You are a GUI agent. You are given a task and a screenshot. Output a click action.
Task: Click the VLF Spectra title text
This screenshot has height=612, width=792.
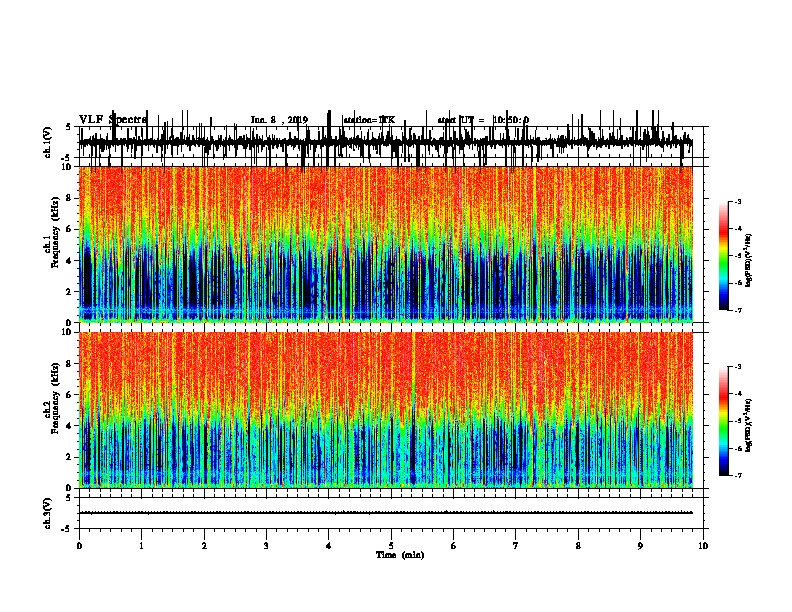[113, 119]
